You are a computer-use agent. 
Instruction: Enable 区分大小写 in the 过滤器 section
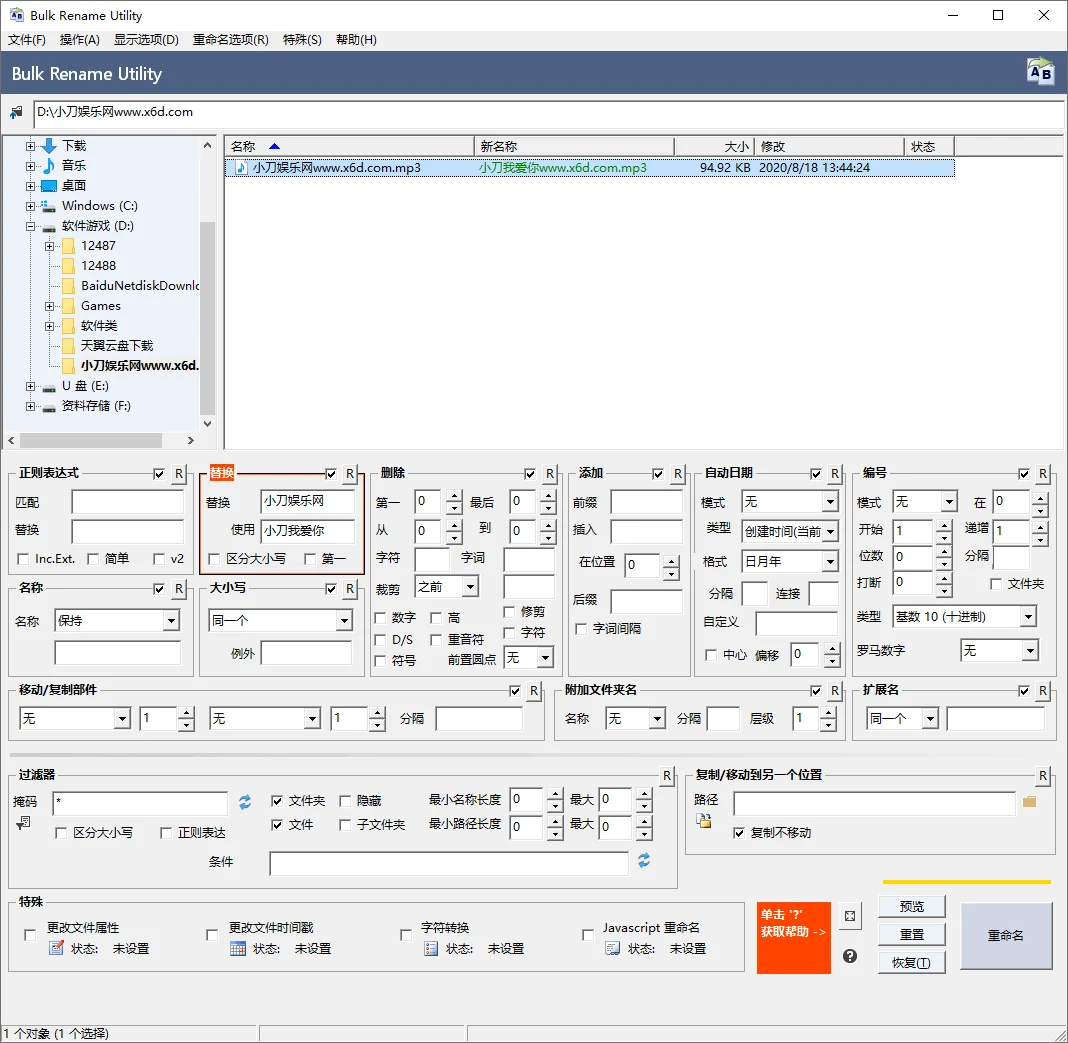[x=60, y=833]
